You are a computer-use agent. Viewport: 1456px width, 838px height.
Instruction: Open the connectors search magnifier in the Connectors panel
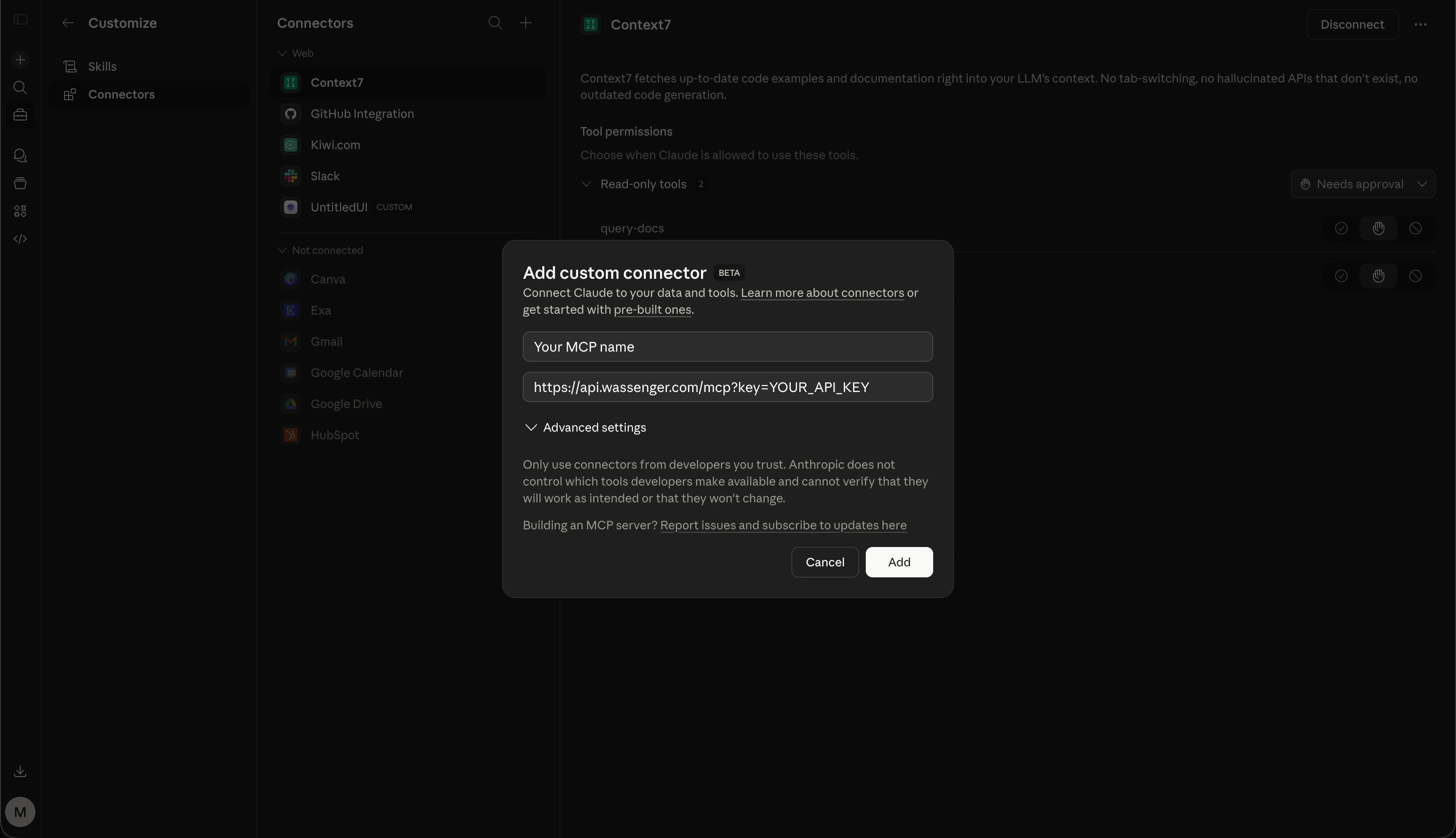pos(495,22)
